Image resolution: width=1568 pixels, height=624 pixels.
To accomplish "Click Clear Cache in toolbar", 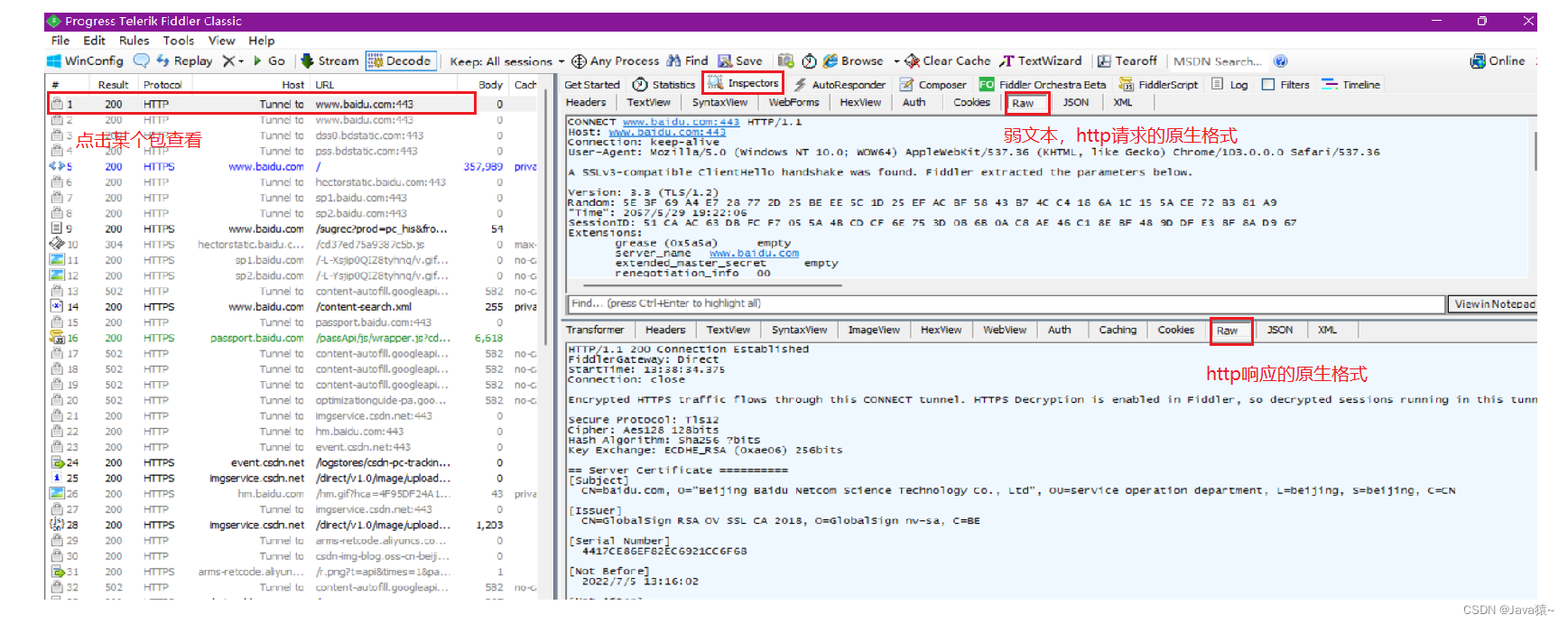I will coord(948,61).
